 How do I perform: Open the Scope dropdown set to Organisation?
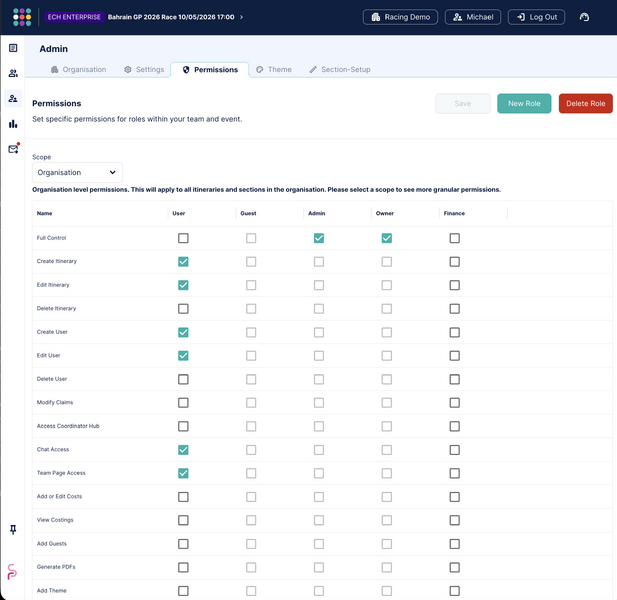pyautogui.click(x=77, y=172)
